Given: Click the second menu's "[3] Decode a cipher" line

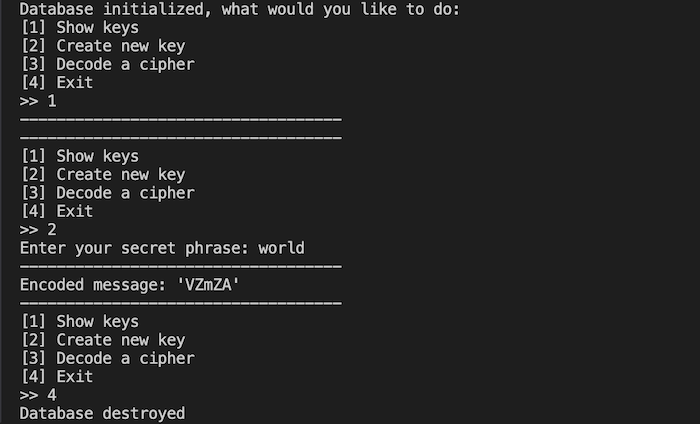Looking at the screenshot, I should click(x=107, y=193).
